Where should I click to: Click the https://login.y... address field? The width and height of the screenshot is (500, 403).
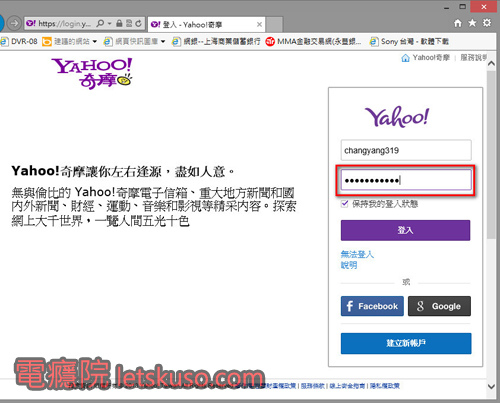click(x=64, y=24)
